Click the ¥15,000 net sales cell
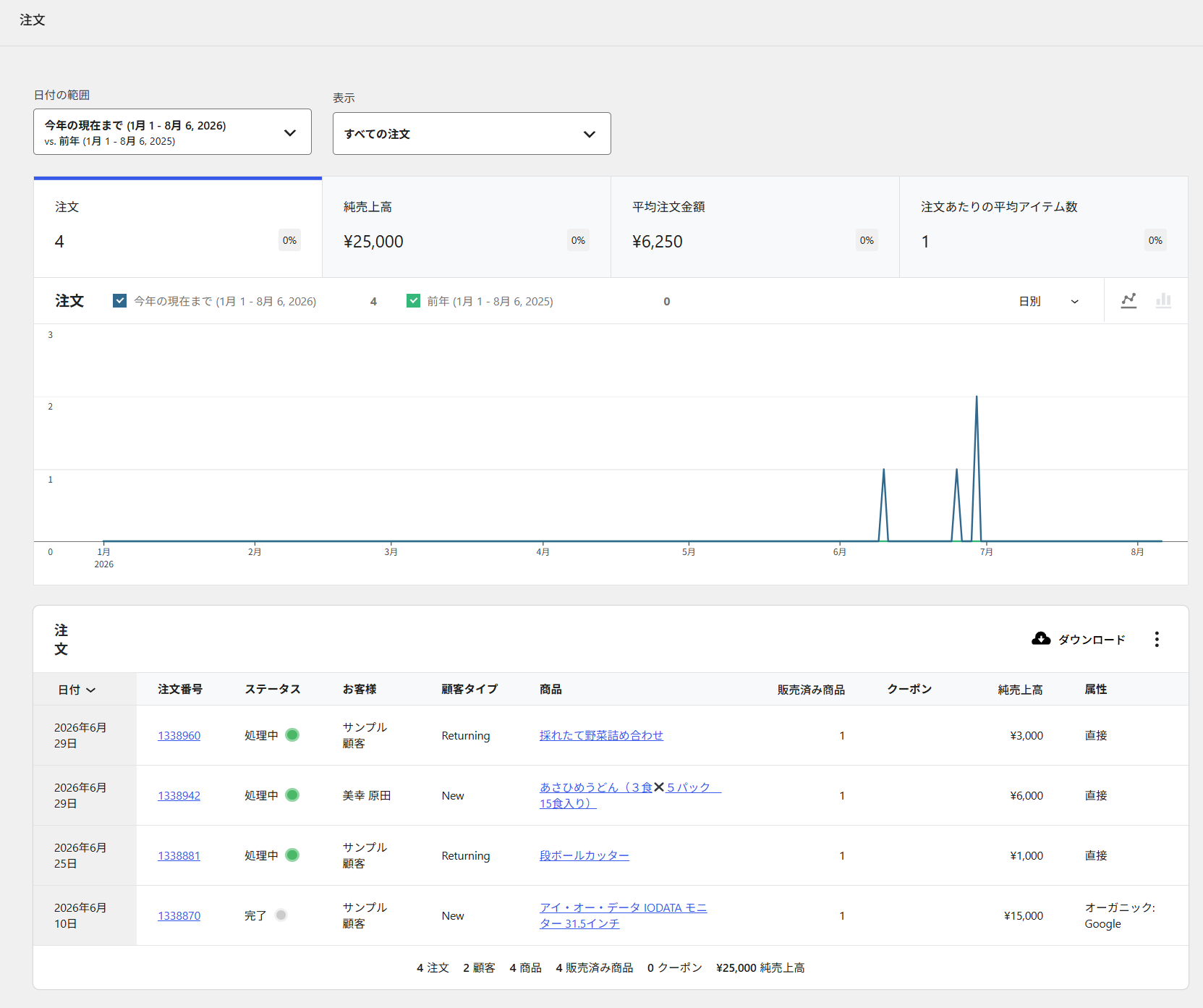1203x1008 pixels. pos(1024,915)
